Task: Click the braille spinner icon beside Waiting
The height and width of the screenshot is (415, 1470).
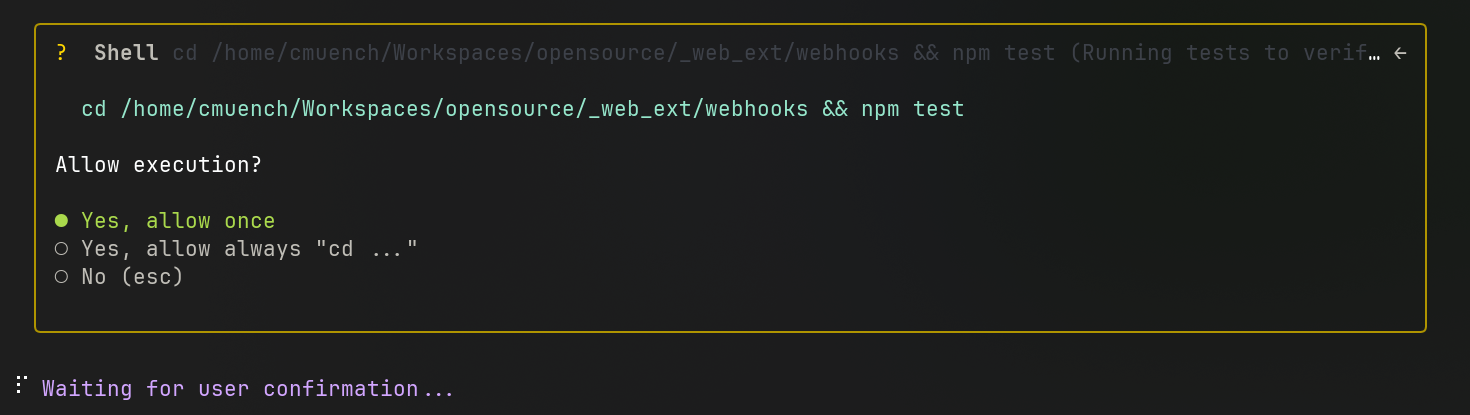Action: [20, 386]
